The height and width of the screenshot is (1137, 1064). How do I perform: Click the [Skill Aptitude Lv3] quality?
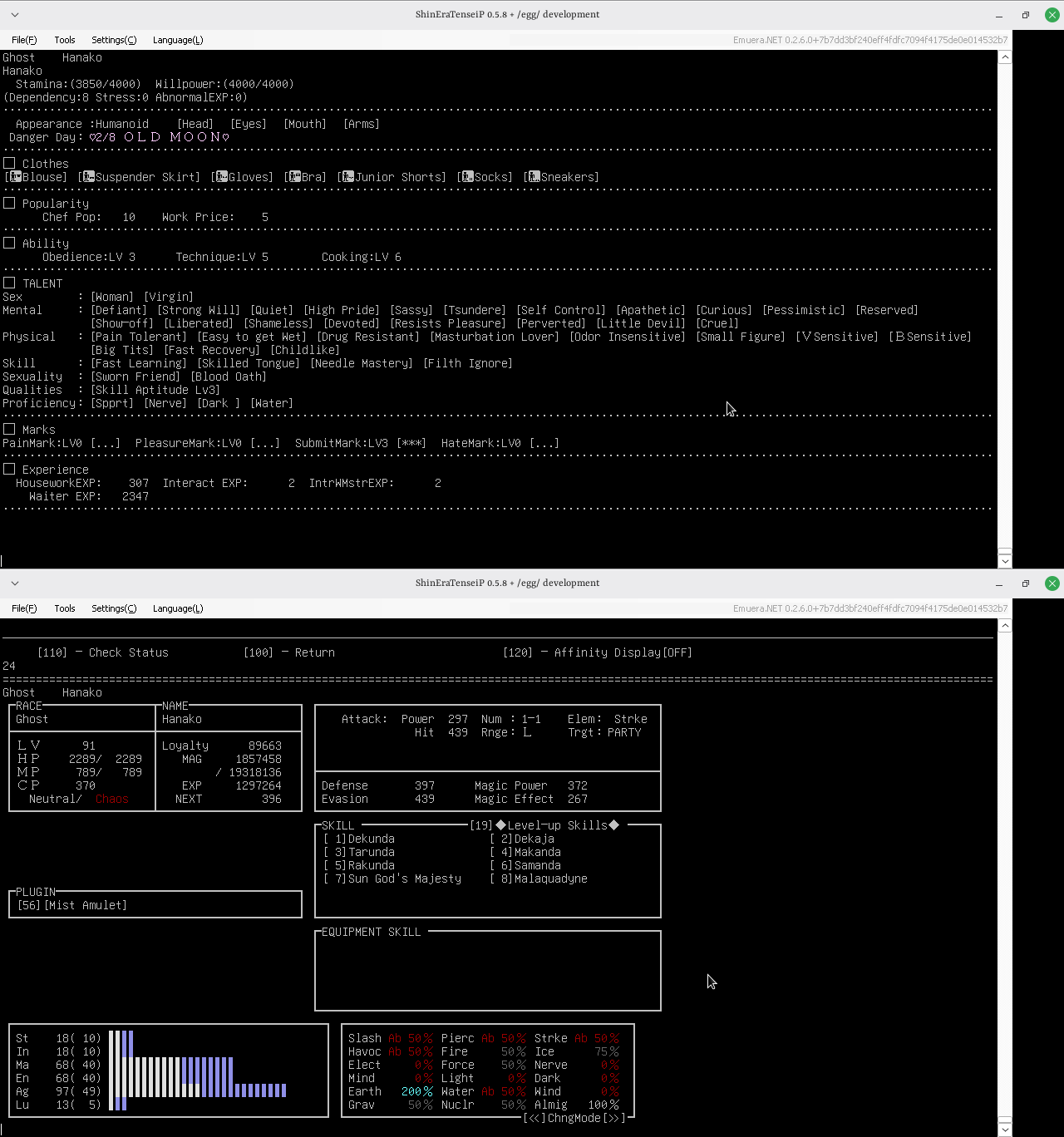tap(155, 390)
